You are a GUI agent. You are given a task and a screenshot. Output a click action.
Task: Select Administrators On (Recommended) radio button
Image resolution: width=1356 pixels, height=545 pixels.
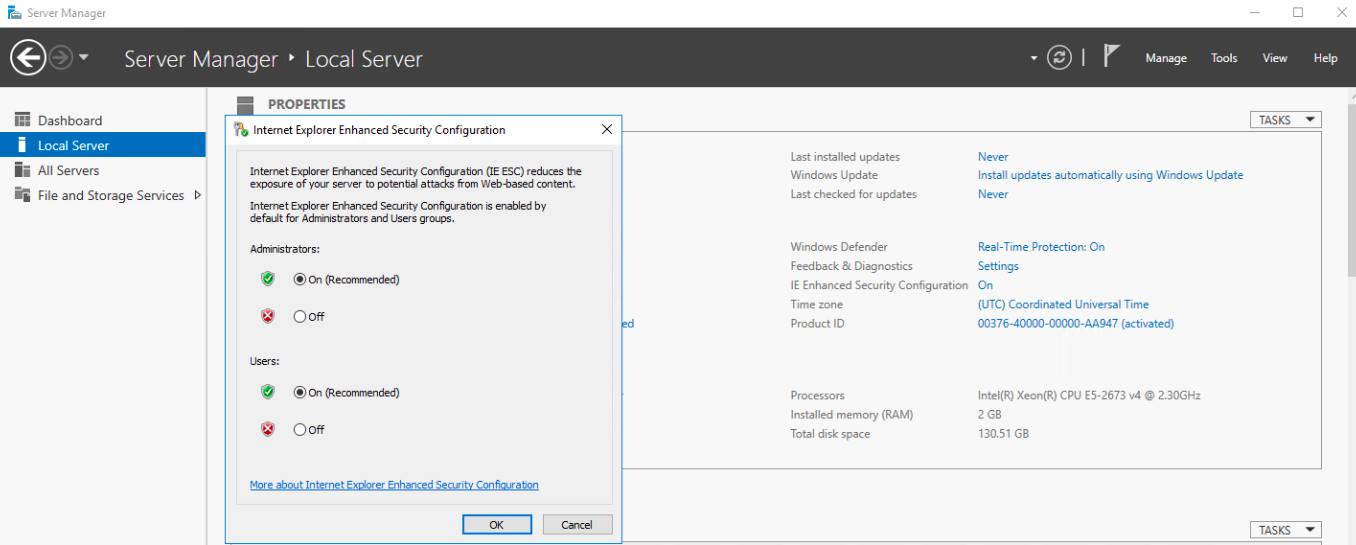[300, 280]
